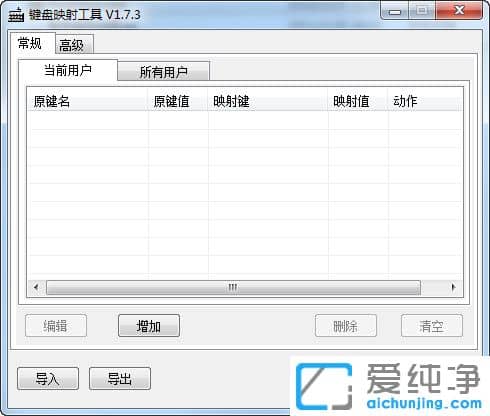Select the 当前用户 tab
Viewport: 490px width, 416px height.
[68, 70]
